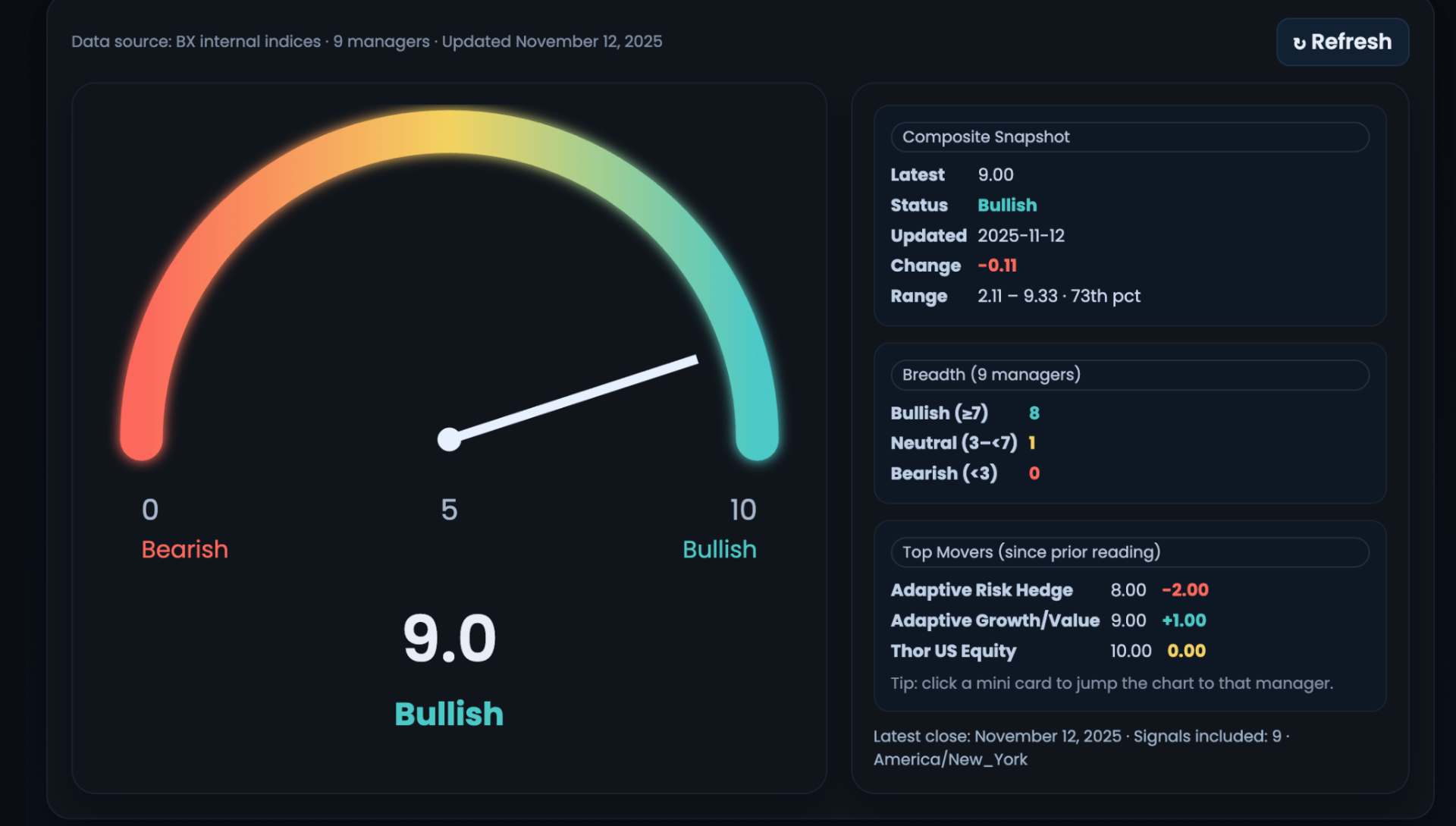Click the Bullish count value 8
The width and height of the screenshot is (1456, 826).
pyautogui.click(x=1034, y=413)
